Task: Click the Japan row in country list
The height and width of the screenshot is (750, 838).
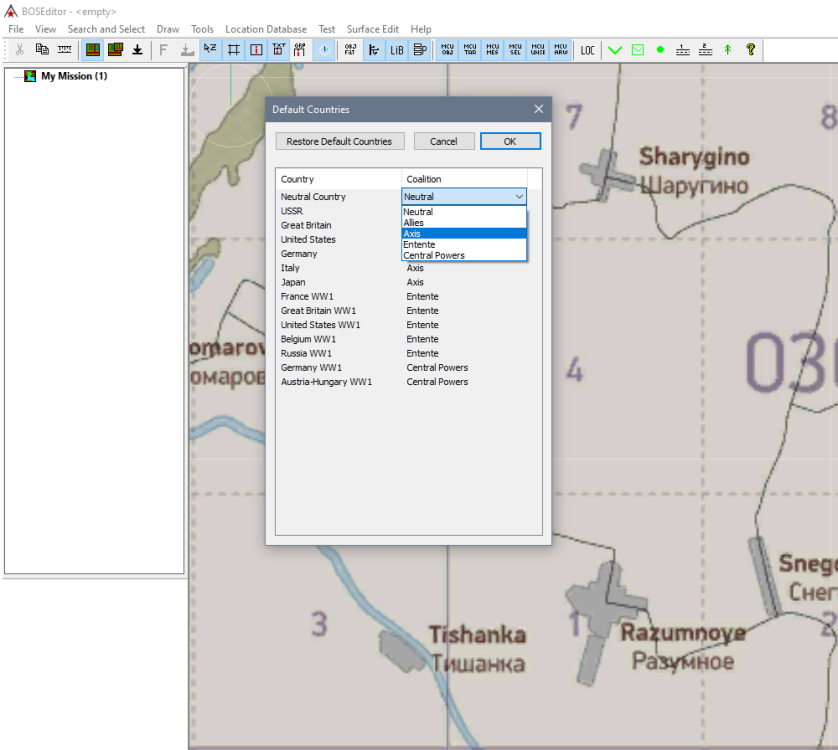Action: [293, 282]
